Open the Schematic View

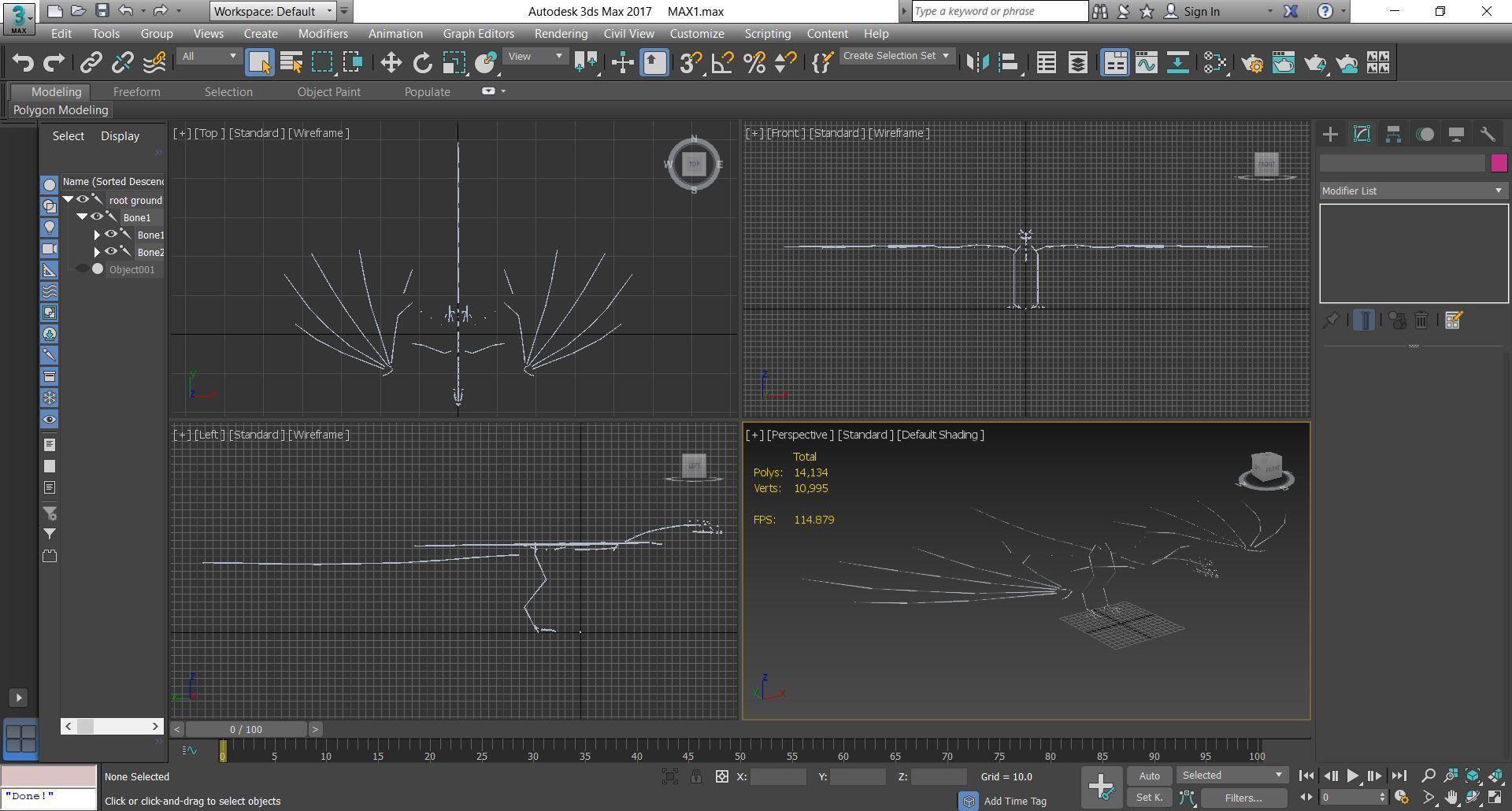pos(1178,62)
